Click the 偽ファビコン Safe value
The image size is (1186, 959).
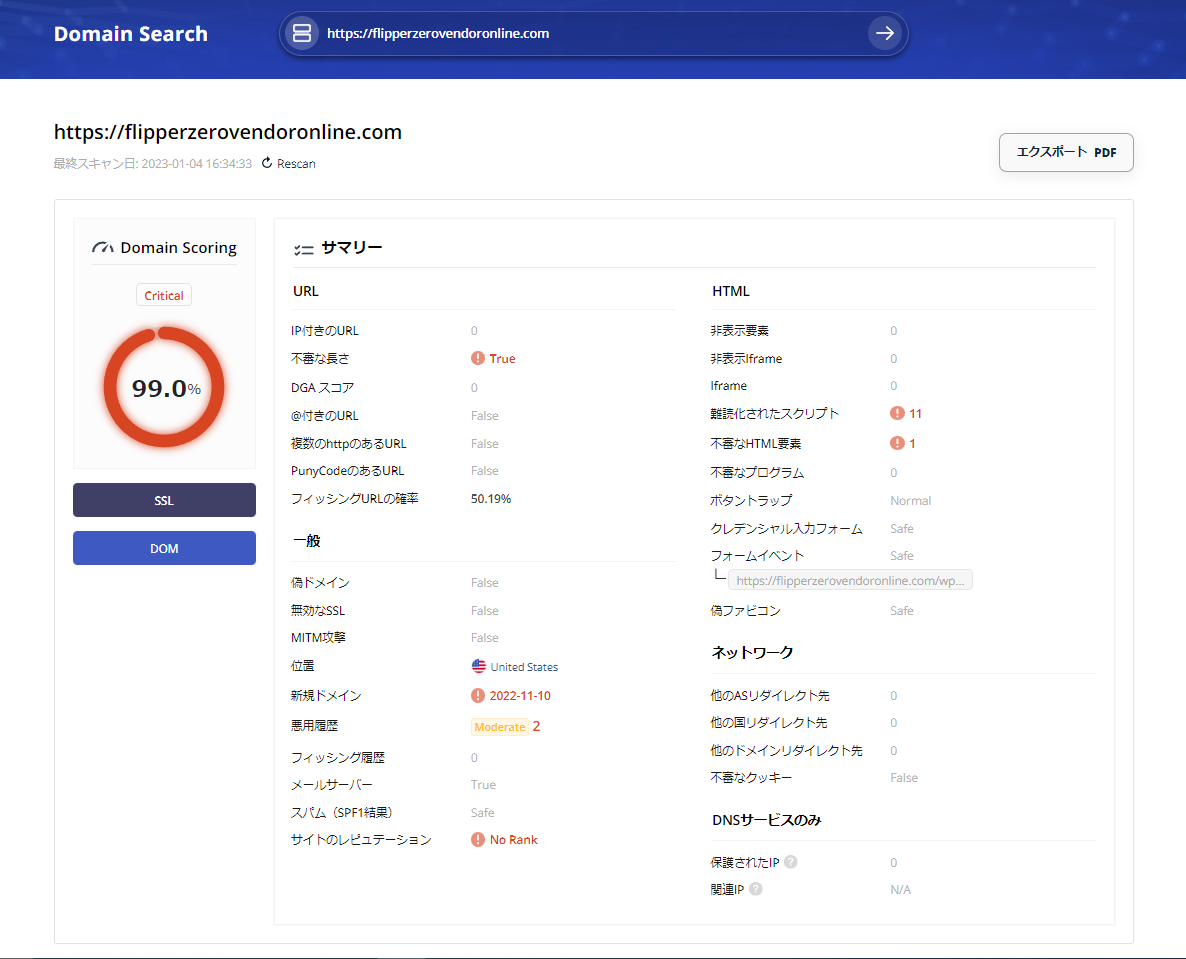click(x=902, y=610)
